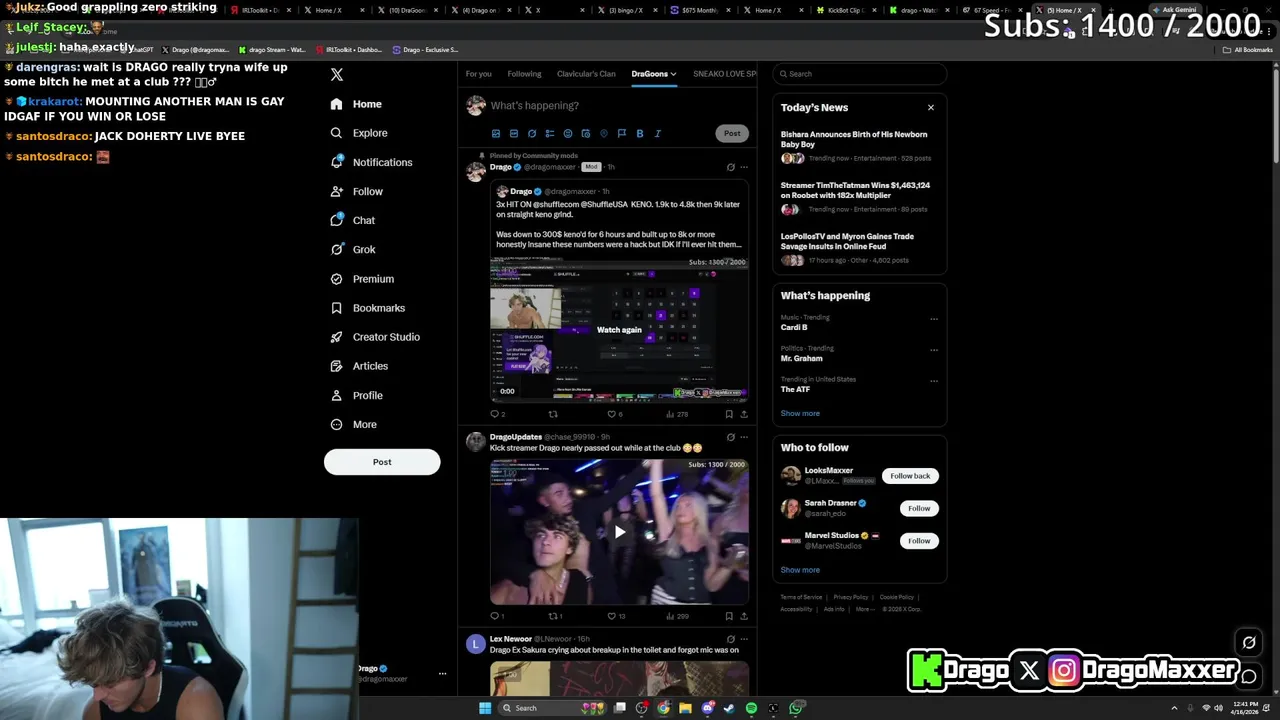Expand the DraGoons tab dropdown chevron
Image resolution: width=1280 pixels, height=720 pixels.
(673, 74)
